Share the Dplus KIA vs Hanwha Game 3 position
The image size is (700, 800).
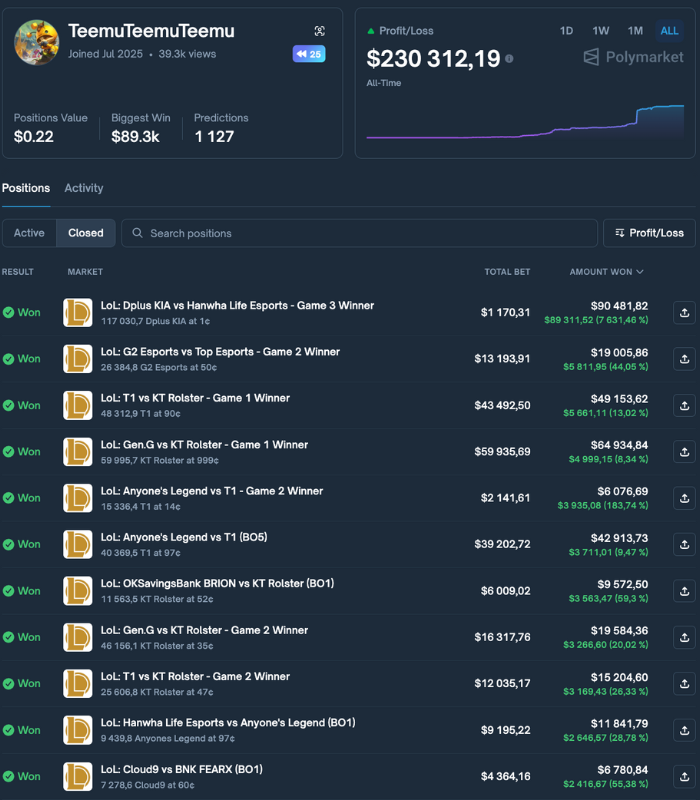coord(684,312)
